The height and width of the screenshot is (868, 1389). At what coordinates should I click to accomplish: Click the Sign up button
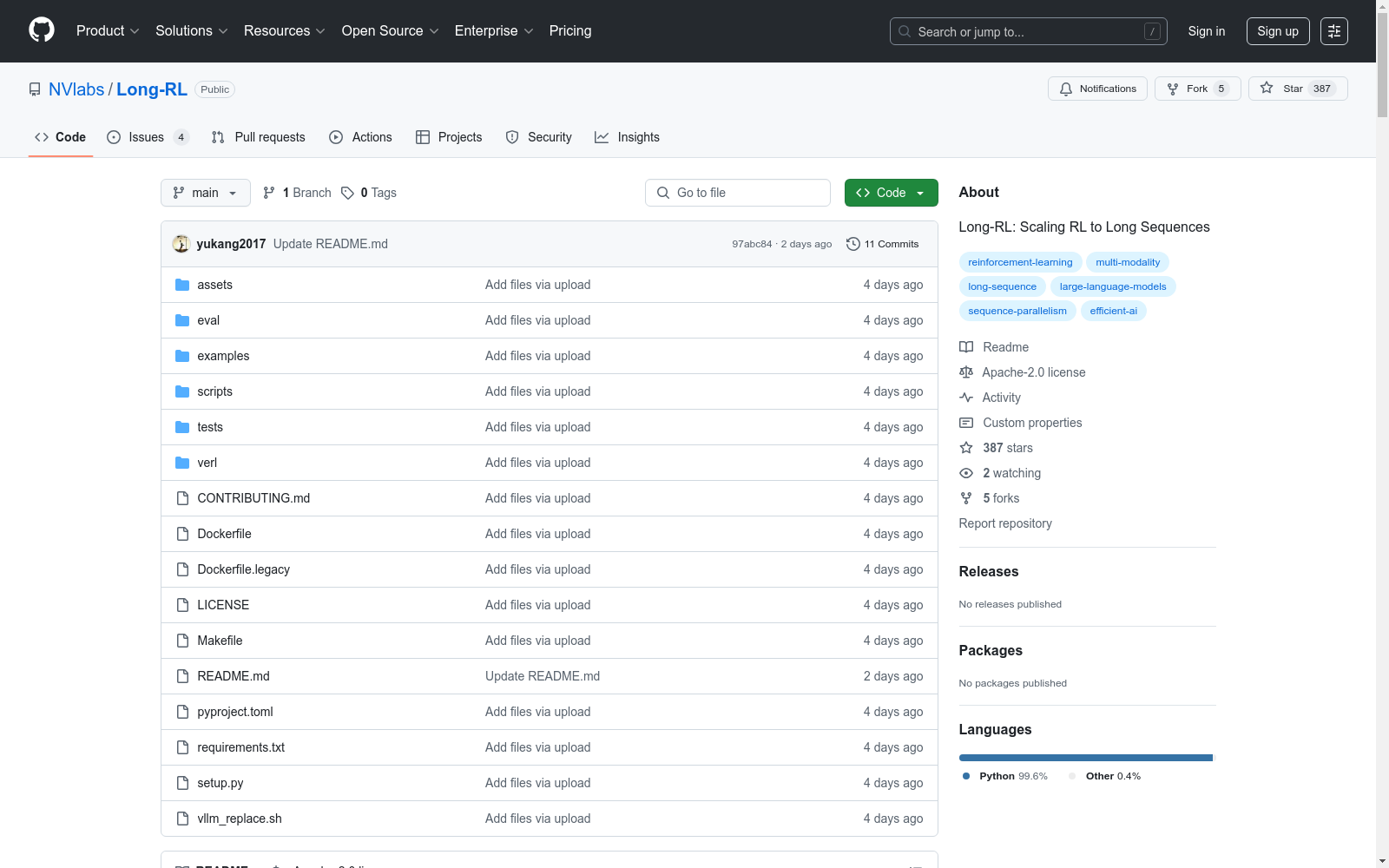point(1278,31)
